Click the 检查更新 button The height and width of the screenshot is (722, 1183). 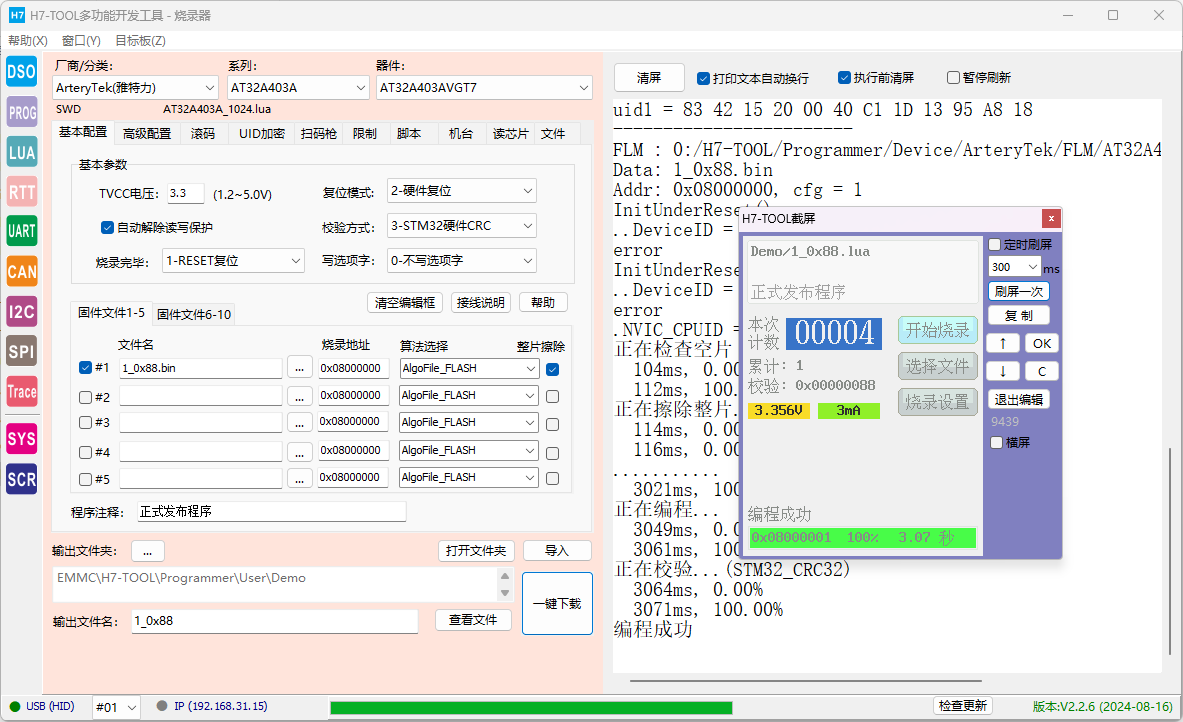tap(963, 705)
